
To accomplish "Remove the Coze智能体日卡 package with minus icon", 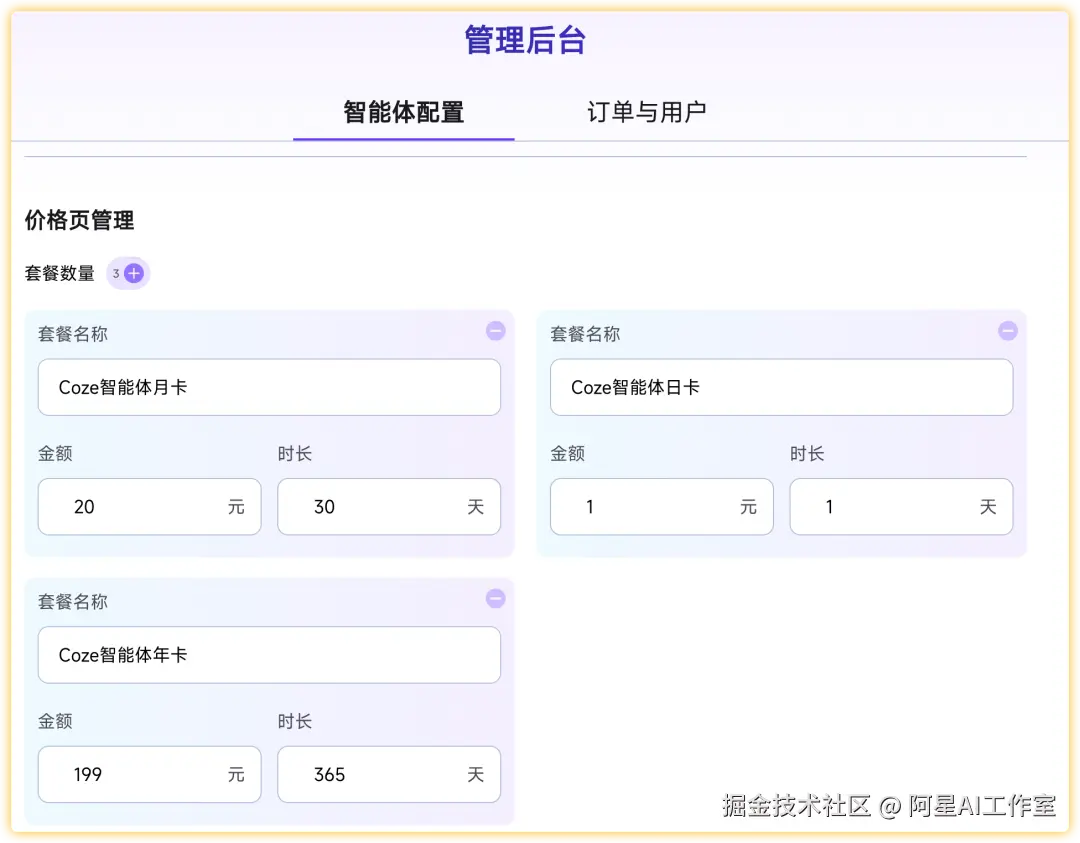I will coord(1007,331).
